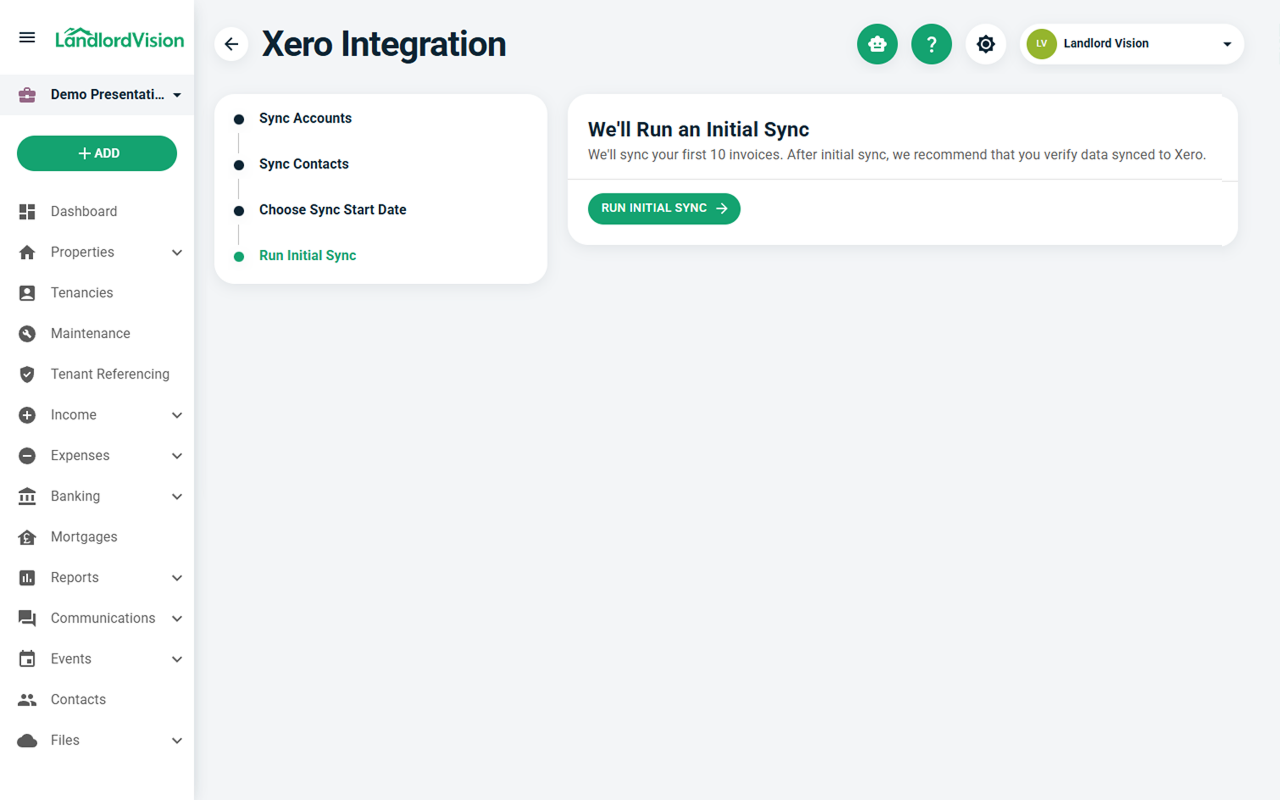This screenshot has width=1280, height=800.
Task: Click the Maintenance wrench icon
Action: [27, 334]
